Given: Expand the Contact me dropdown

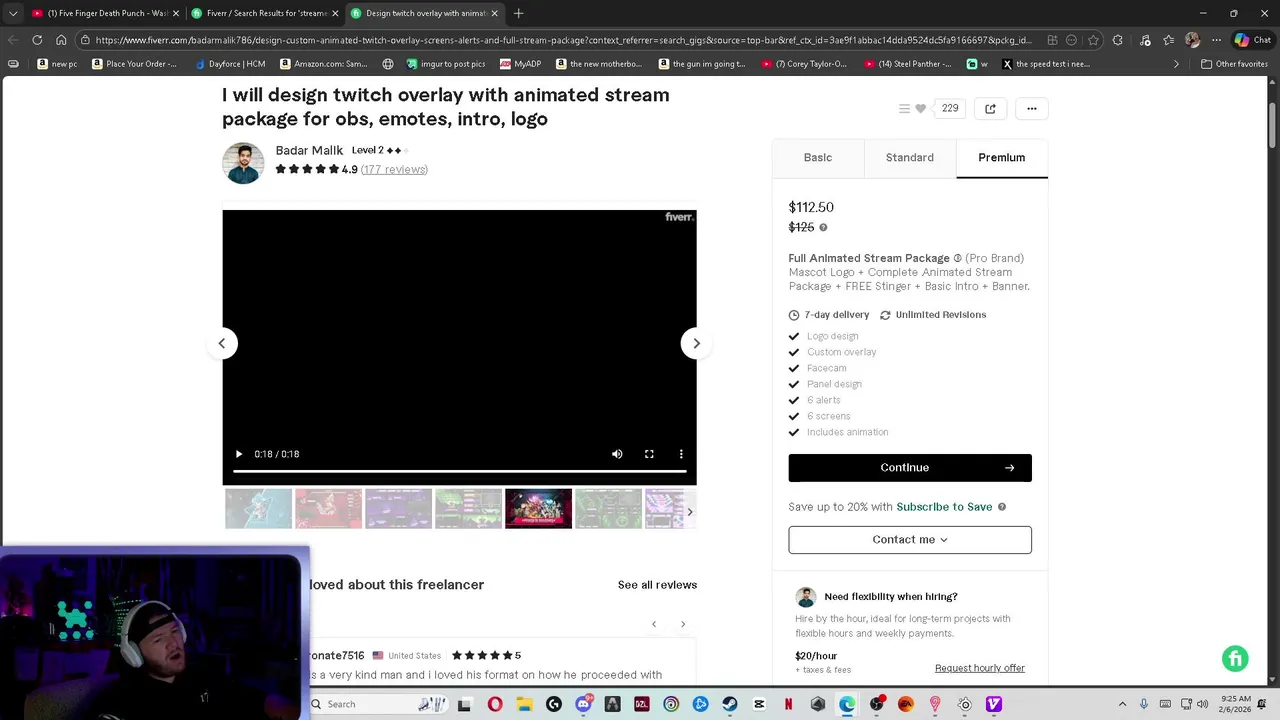Looking at the screenshot, I should (910, 539).
